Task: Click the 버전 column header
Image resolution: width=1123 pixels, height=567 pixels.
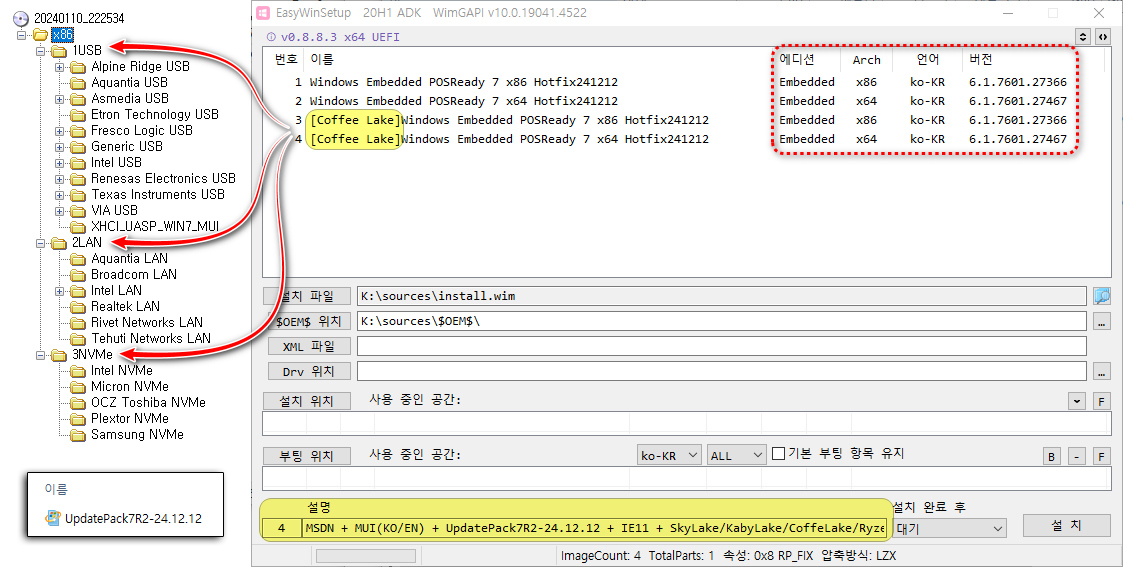Action: point(980,59)
